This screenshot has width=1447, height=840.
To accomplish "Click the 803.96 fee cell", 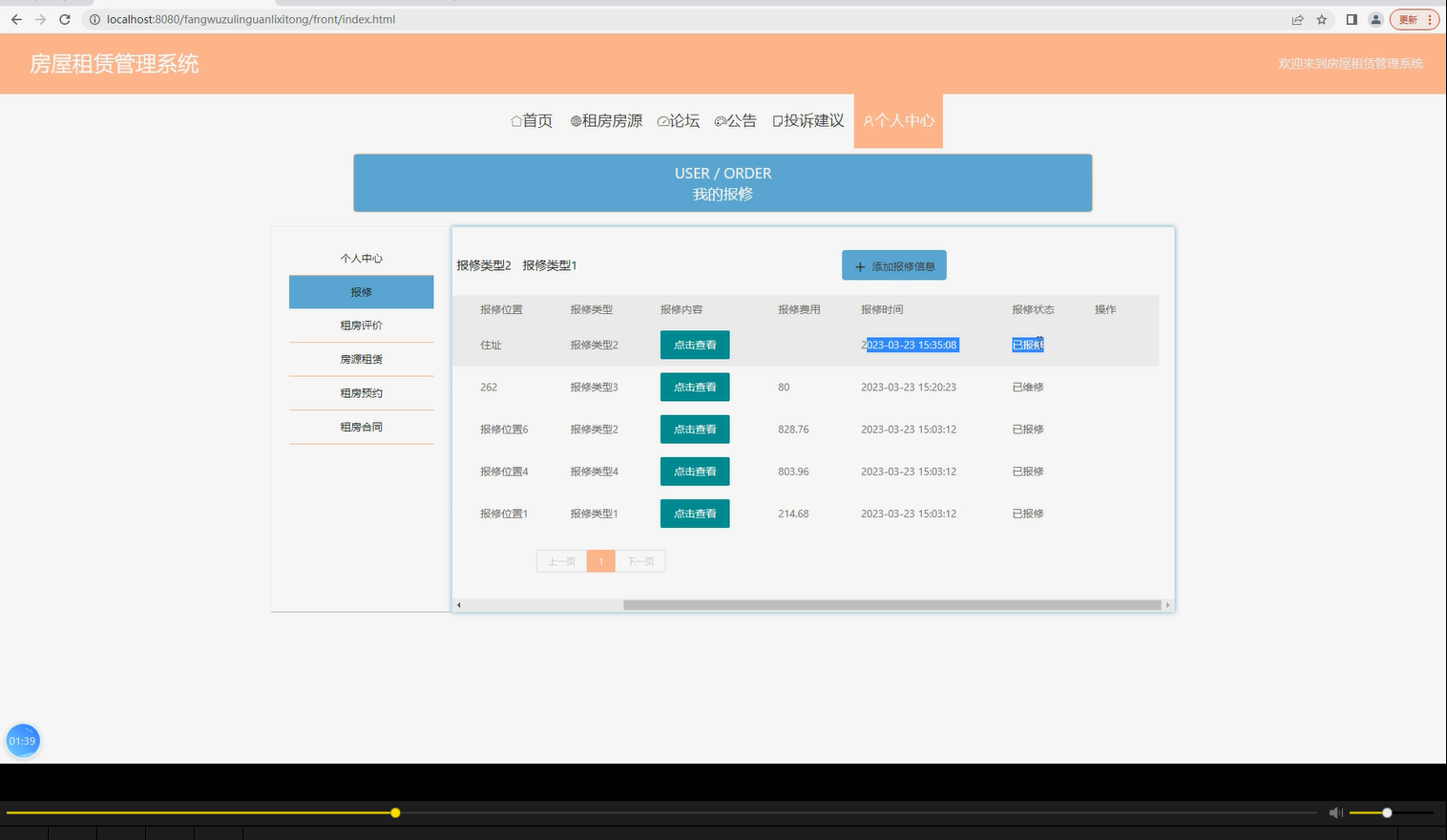I will click(x=793, y=472).
